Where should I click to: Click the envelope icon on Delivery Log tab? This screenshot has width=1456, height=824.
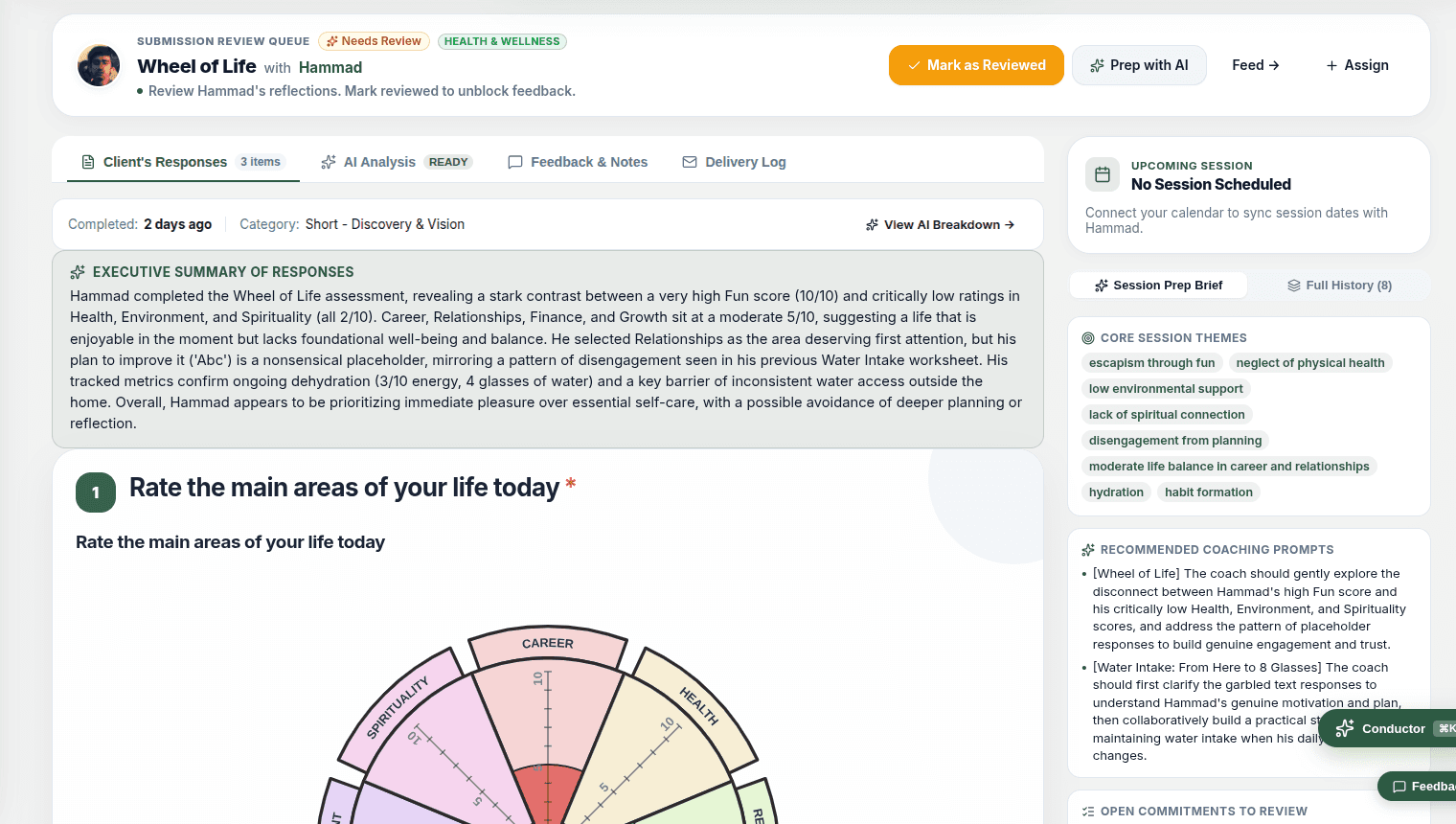(690, 162)
